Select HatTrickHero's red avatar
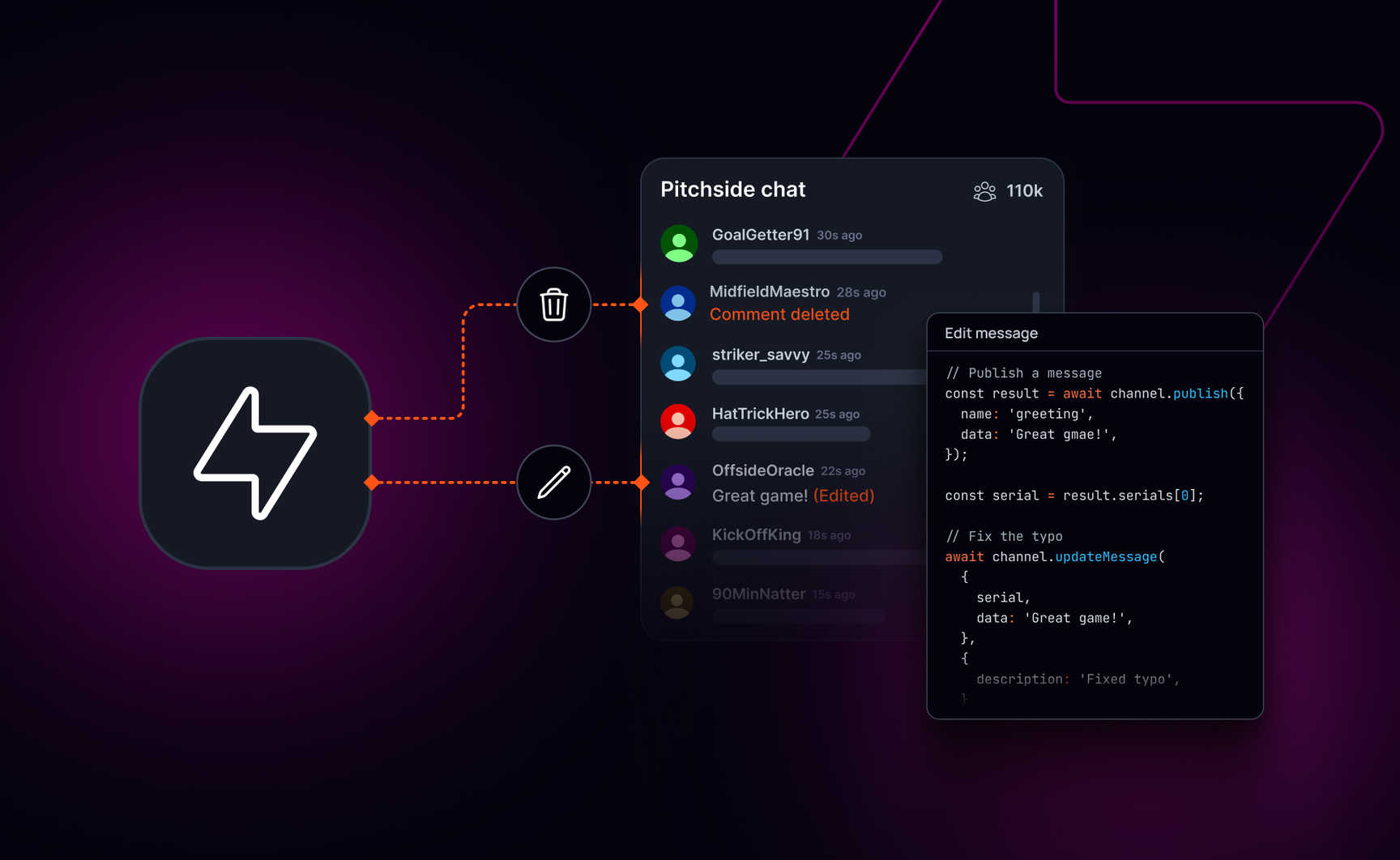Viewport: 1400px width, 860px height. [x=678, y=422]
